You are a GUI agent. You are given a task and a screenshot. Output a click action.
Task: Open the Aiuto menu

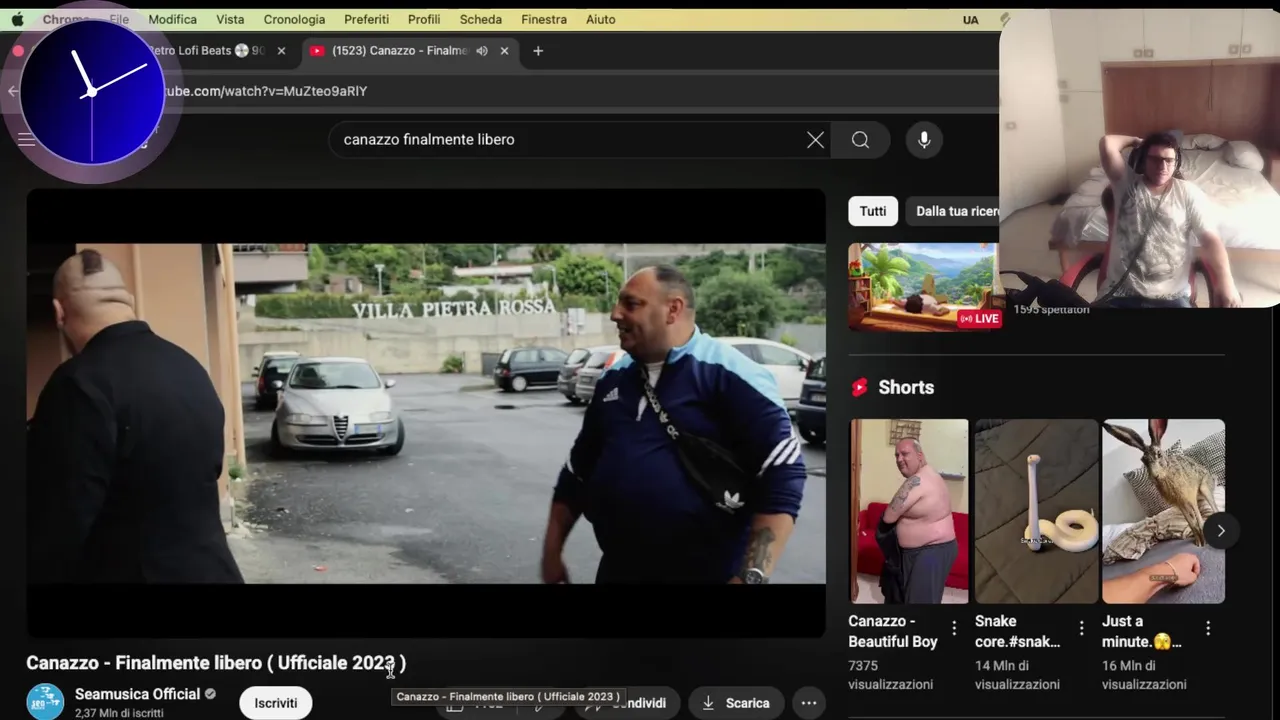(601, 19)
